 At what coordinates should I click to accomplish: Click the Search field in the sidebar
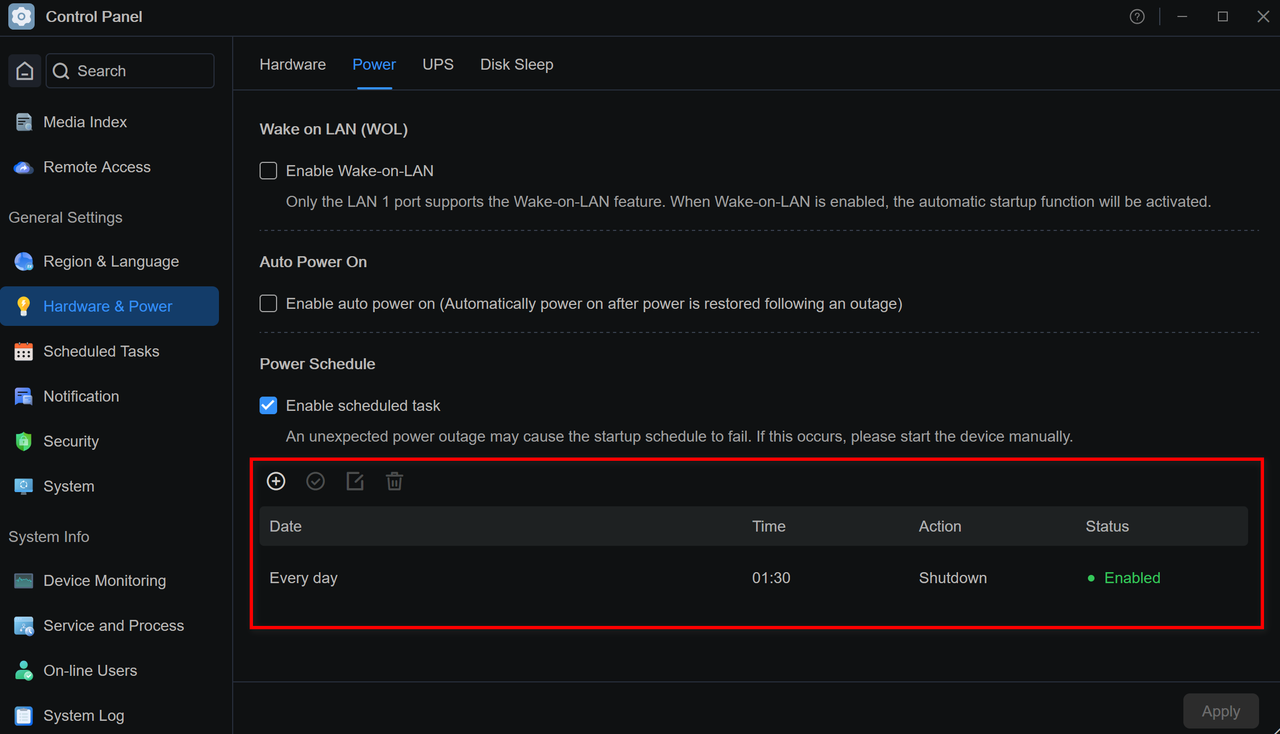[130, 71]
